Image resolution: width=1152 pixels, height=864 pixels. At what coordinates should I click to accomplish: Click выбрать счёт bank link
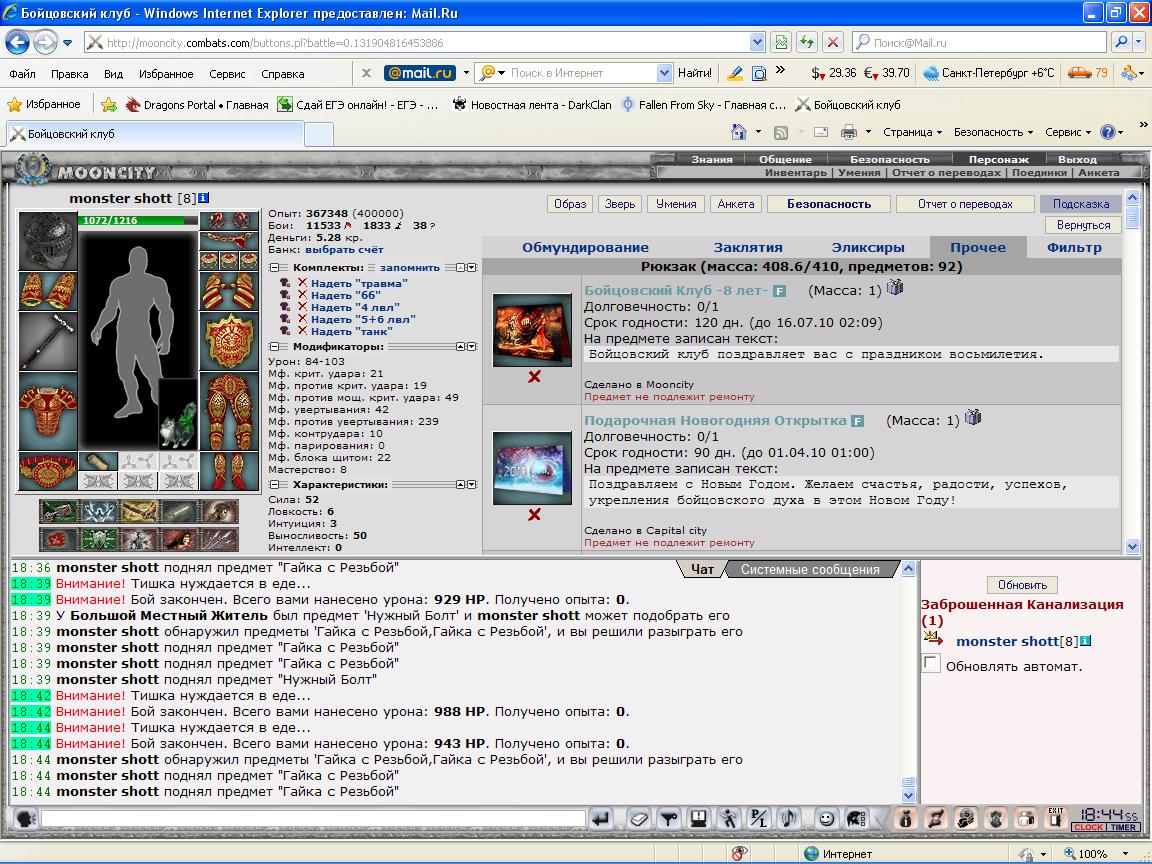tap(344, 250)
